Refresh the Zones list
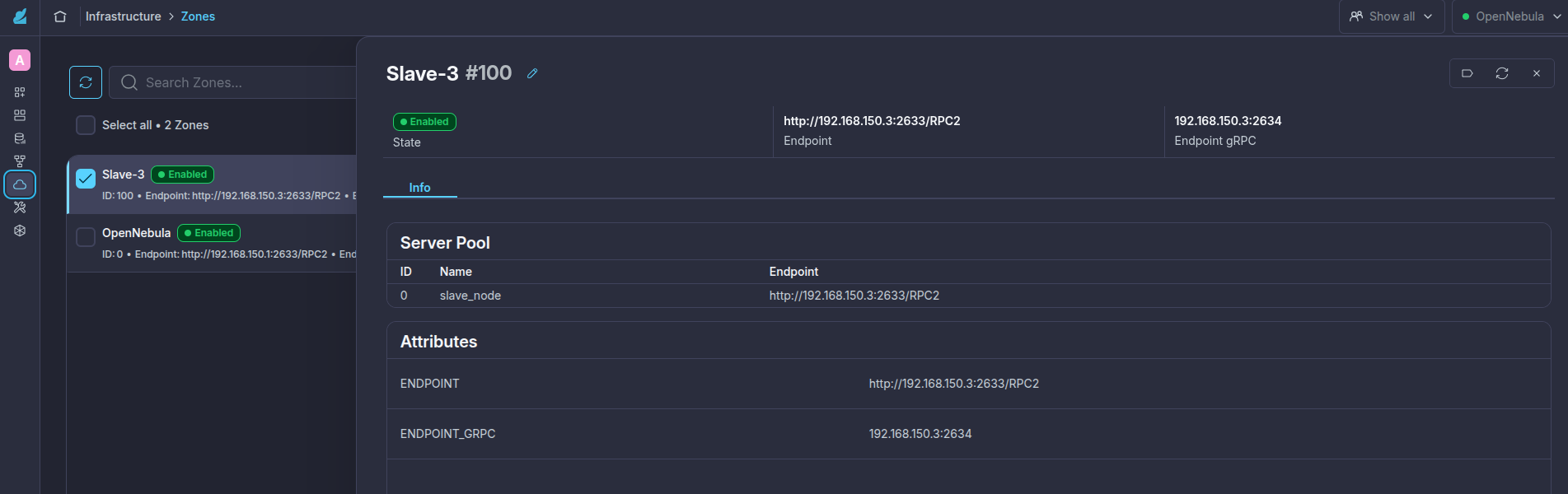This screenshot has width=1568, height=494. point(86,82)
